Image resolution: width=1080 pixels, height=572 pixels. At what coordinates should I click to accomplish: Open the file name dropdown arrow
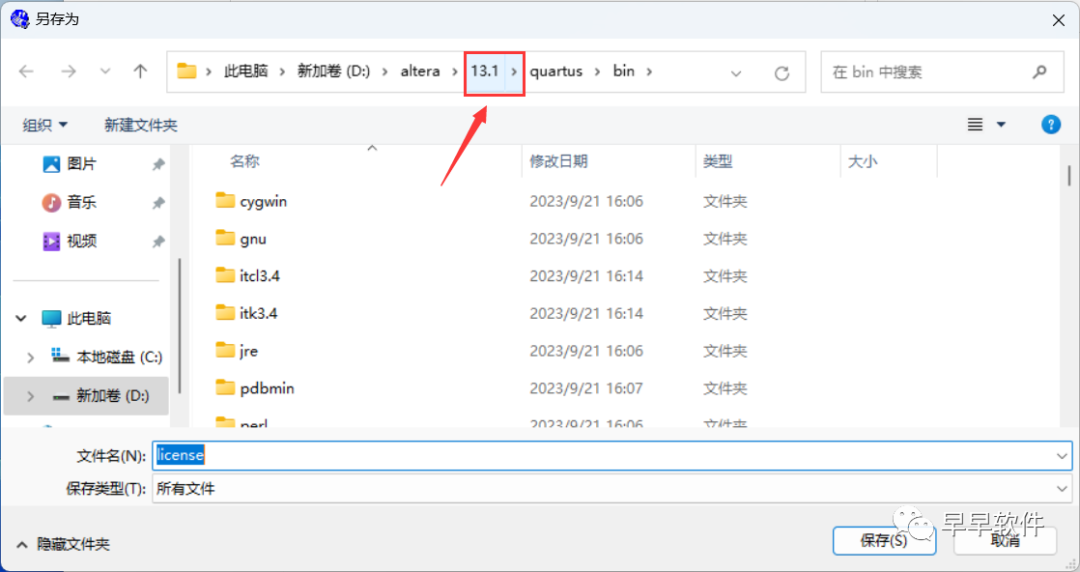click(x=1061, y=456)
